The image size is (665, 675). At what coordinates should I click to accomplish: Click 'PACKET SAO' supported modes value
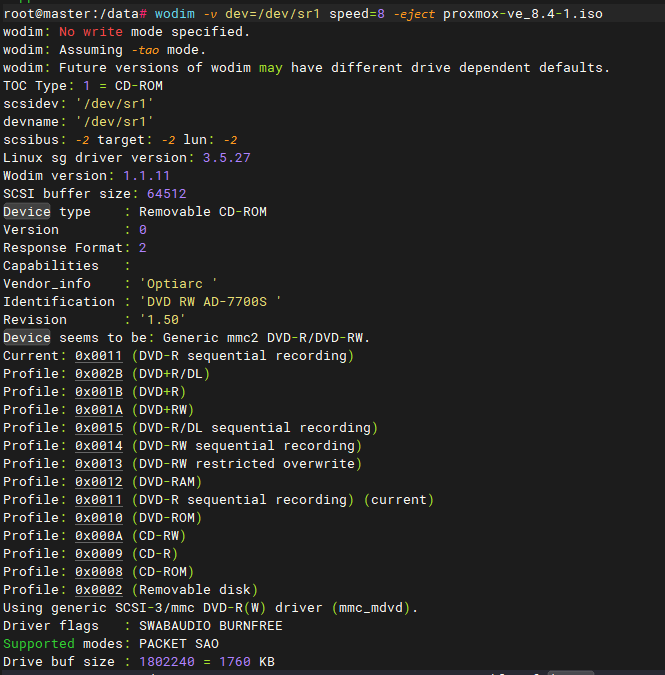tap(179, 644)
